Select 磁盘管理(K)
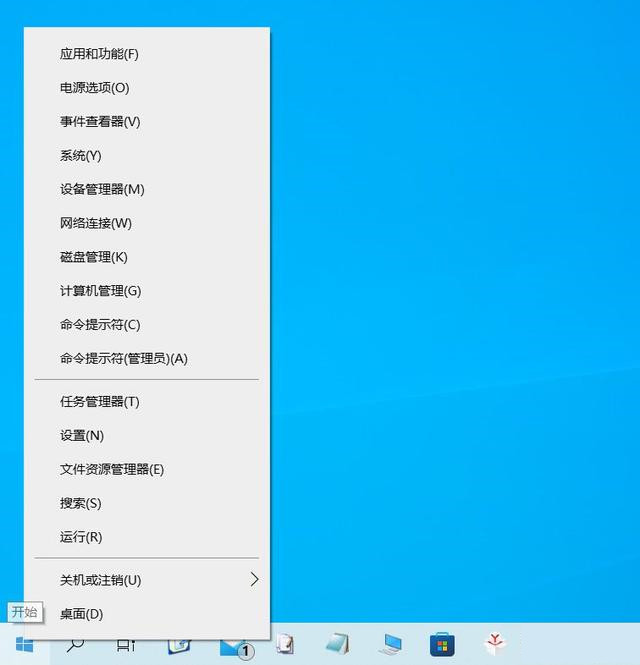The width and height of the screenshot is (640, 665). [94, 258]
